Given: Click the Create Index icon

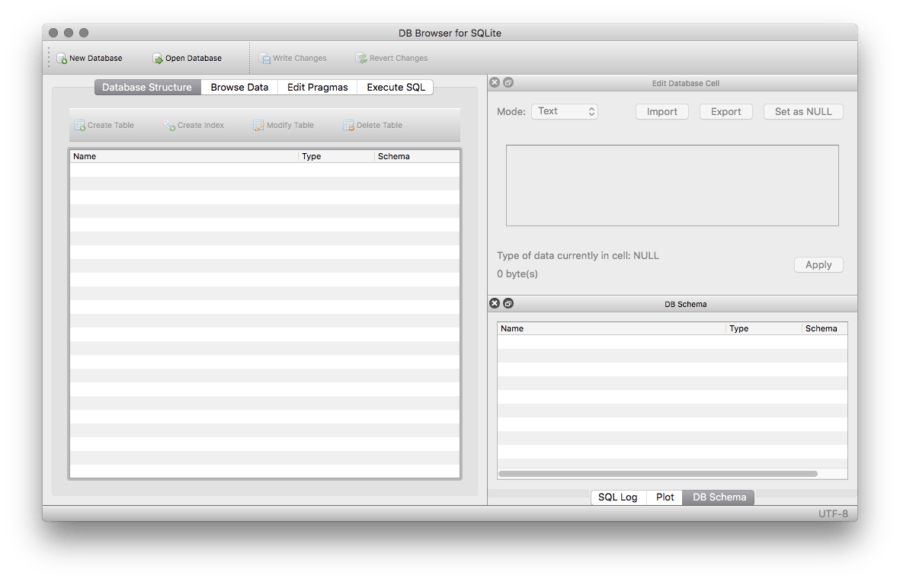Looking at the screenshot, I should [x=169, y=125].
